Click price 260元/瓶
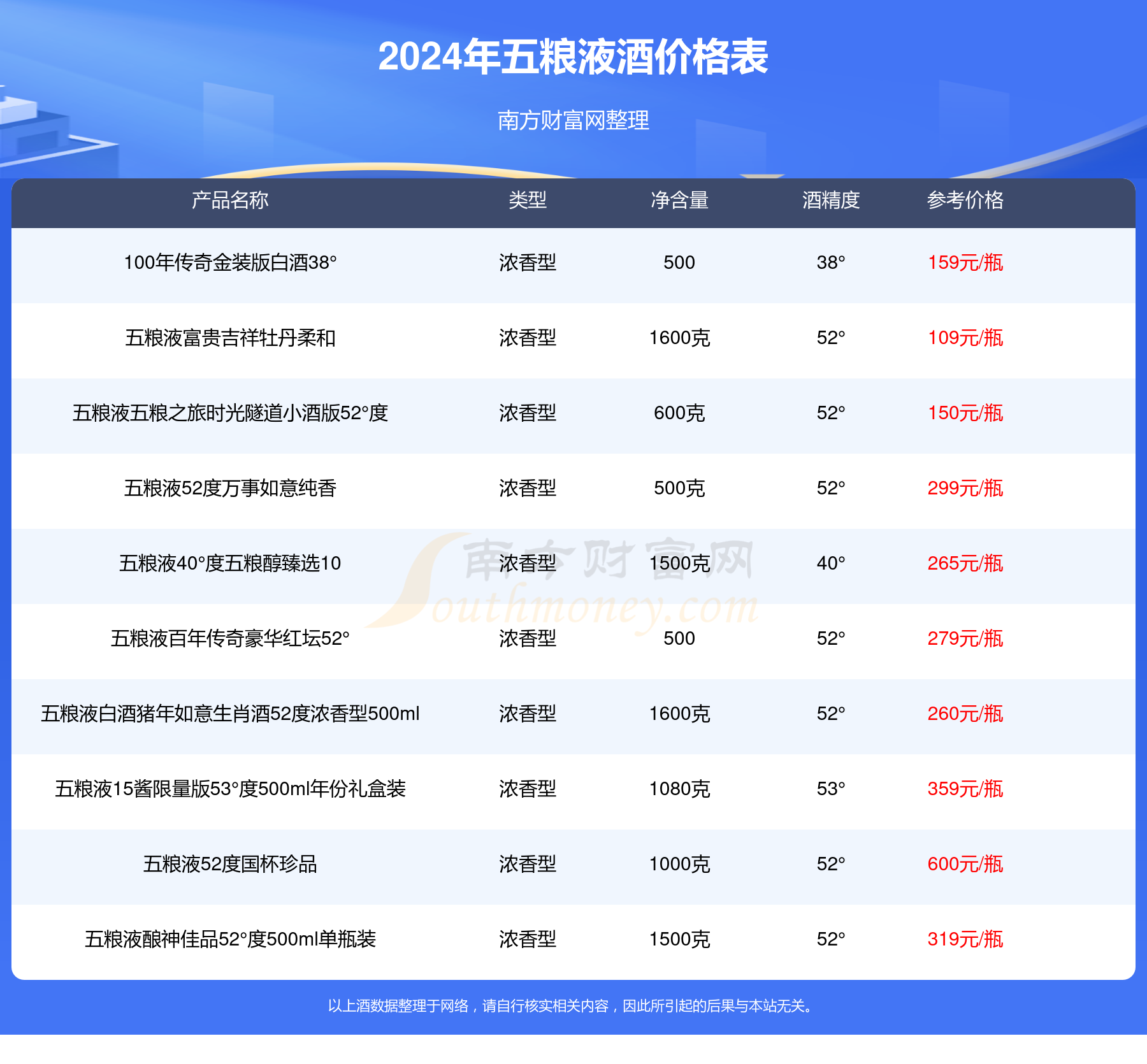This screenshot has height=1064, width=1147. (965, 714)
